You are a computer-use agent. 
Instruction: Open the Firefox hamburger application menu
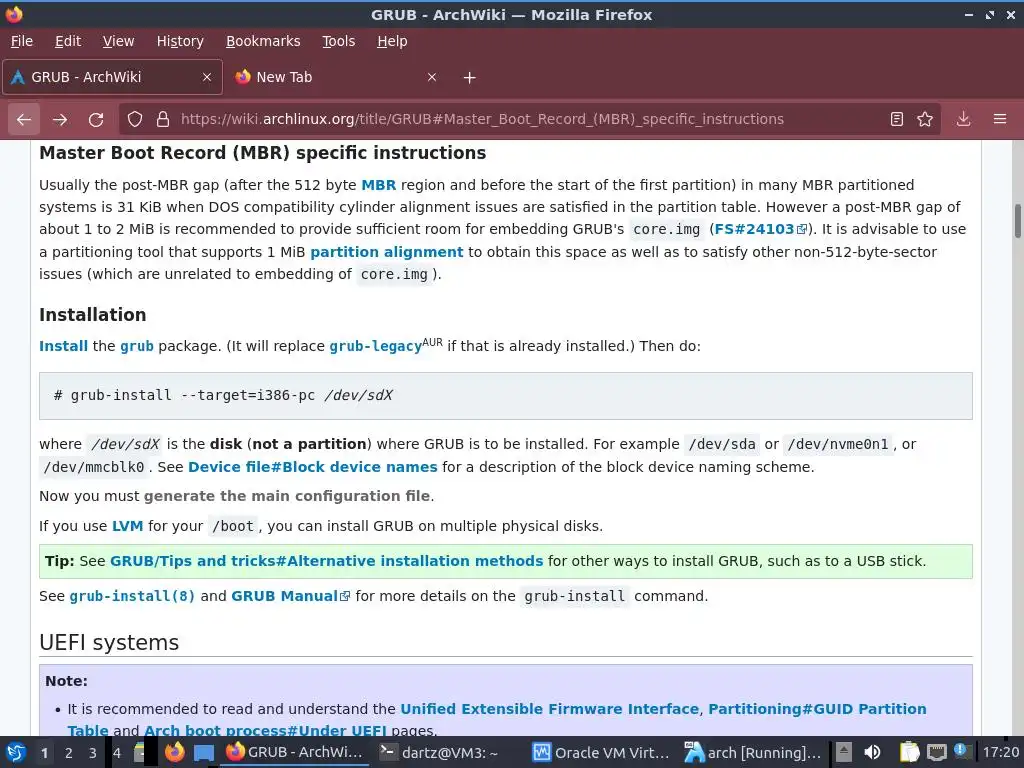[x=1000, y=119]
